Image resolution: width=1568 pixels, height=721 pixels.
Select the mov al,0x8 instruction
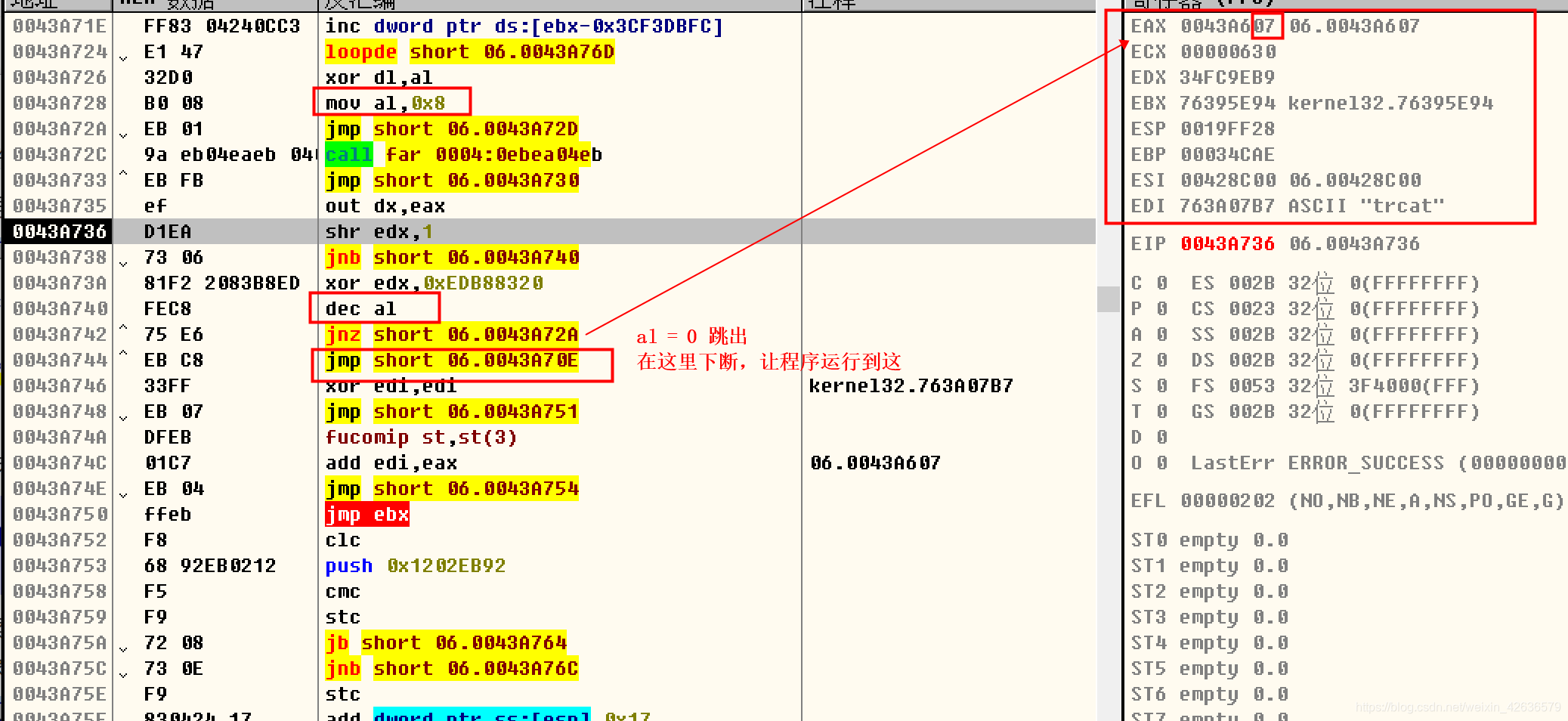(x=385, y=104)
